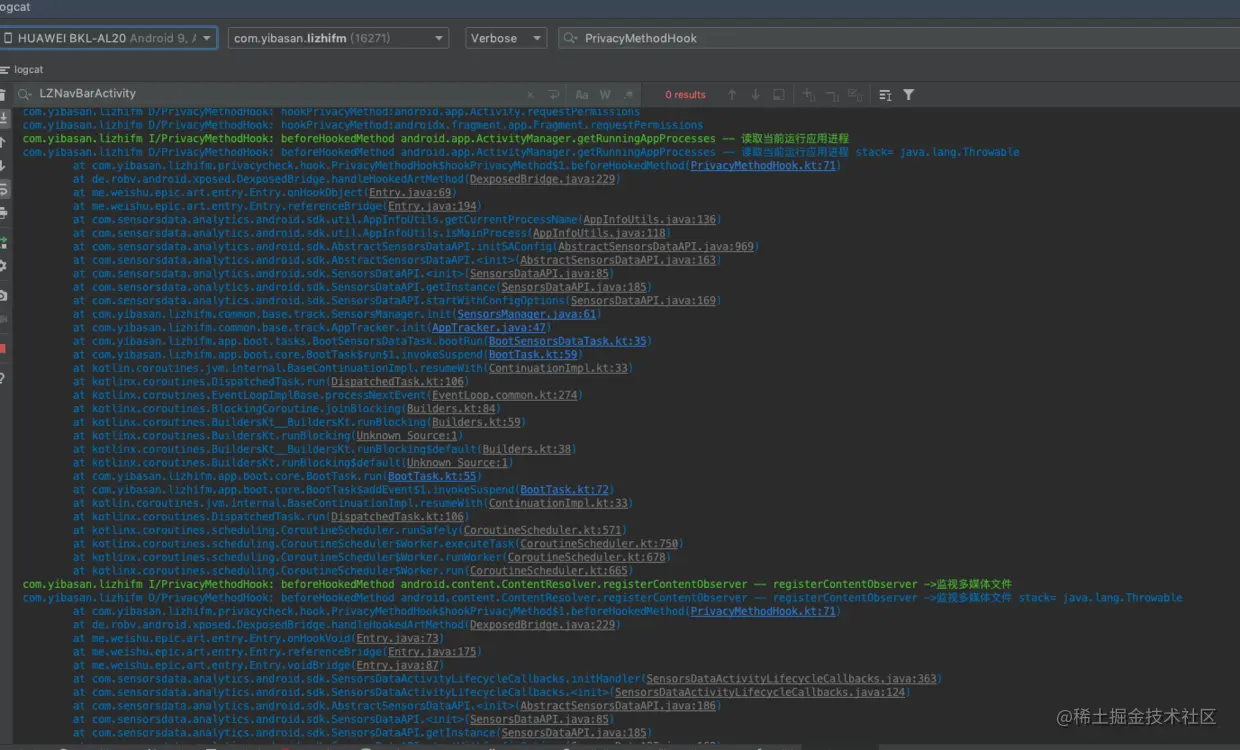Screen dimensions: 1240x750
Task: Open the HUAWEI BKL-AL20 device dropdown
Action: pyautogui.click(x=108, y=38)
